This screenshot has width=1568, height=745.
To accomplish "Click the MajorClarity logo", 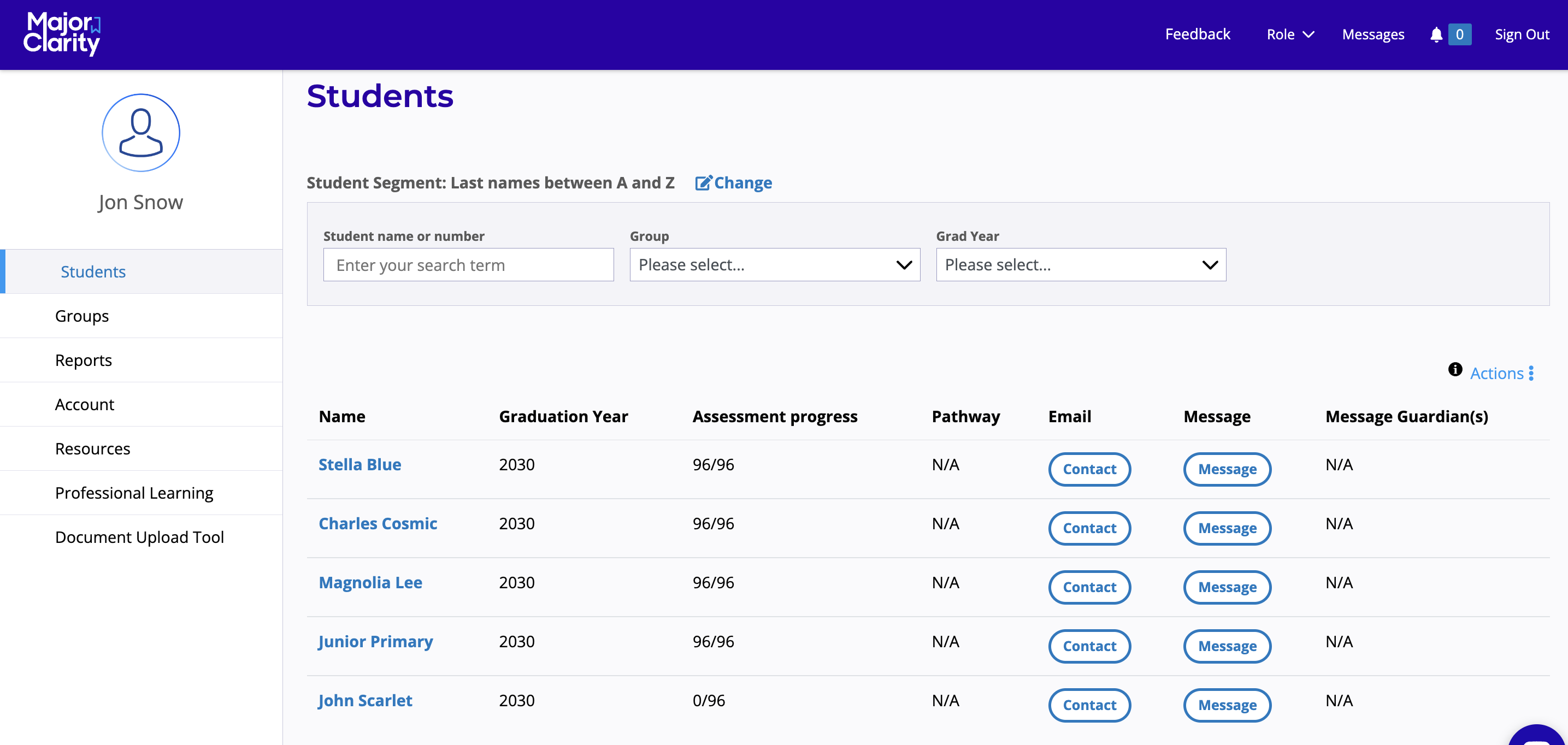I will click(62, 34).
